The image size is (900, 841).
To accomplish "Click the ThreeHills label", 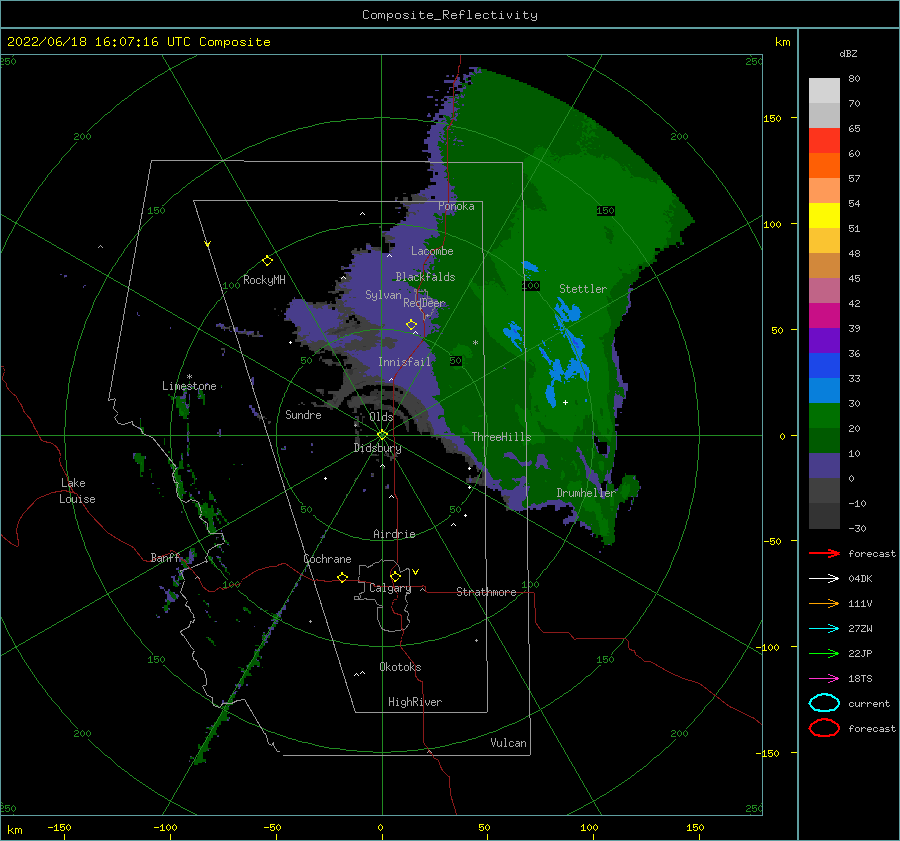I will (x=501, y=437).
